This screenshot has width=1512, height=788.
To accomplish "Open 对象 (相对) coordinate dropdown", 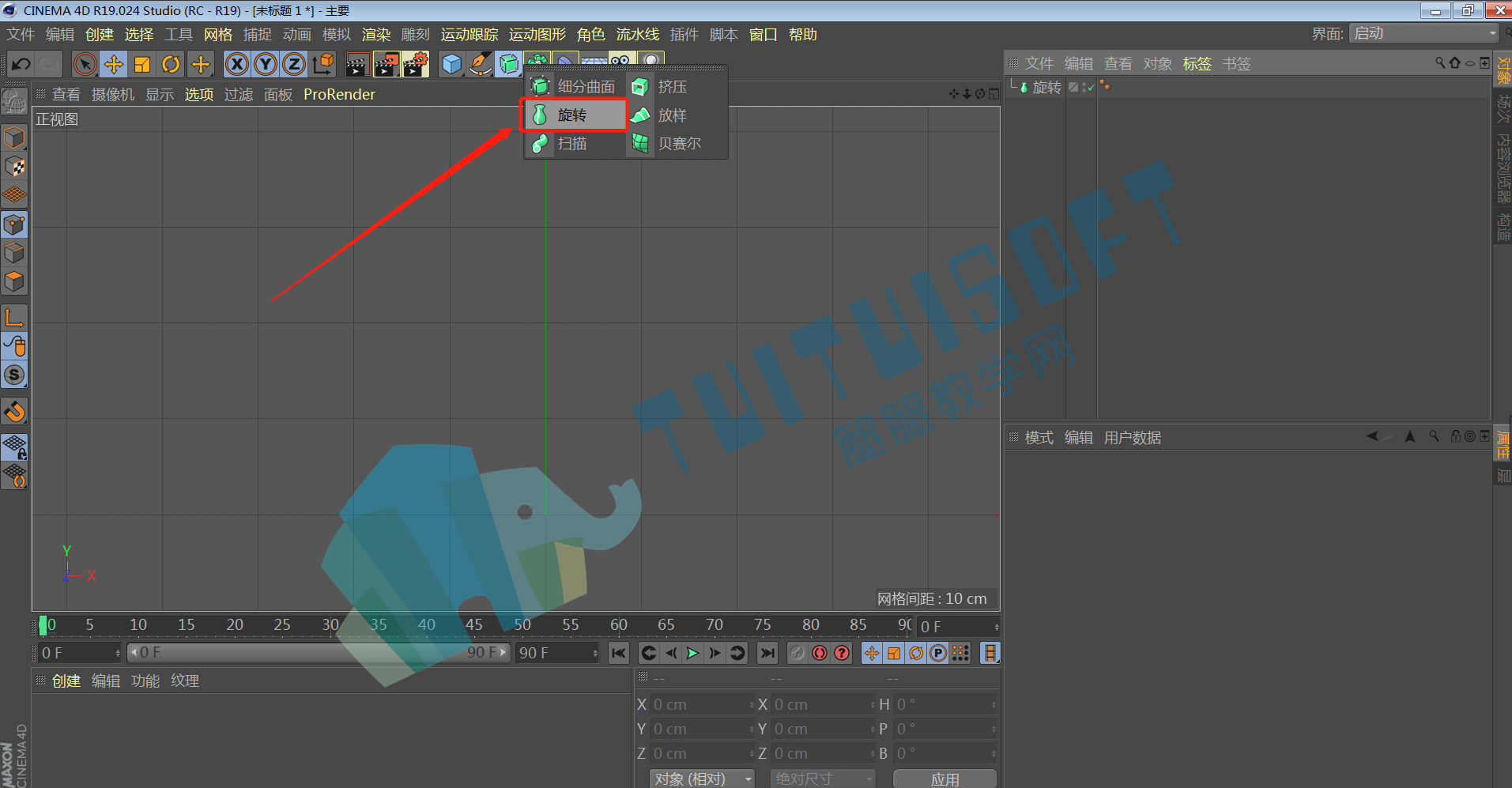I will point(702,779).
